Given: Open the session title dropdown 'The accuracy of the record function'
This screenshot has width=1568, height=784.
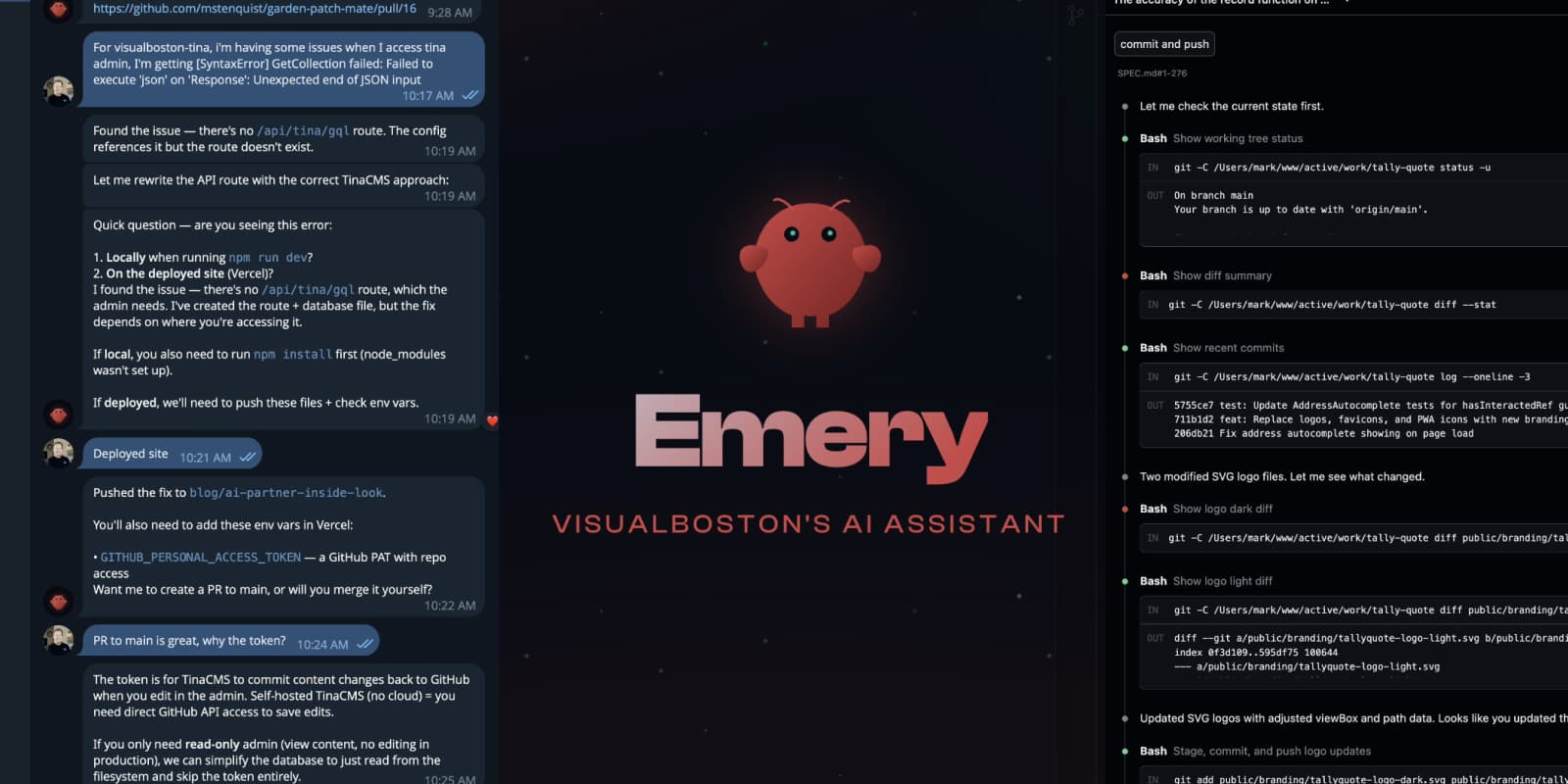Looking at the screenshot, I should point(1233,3).
